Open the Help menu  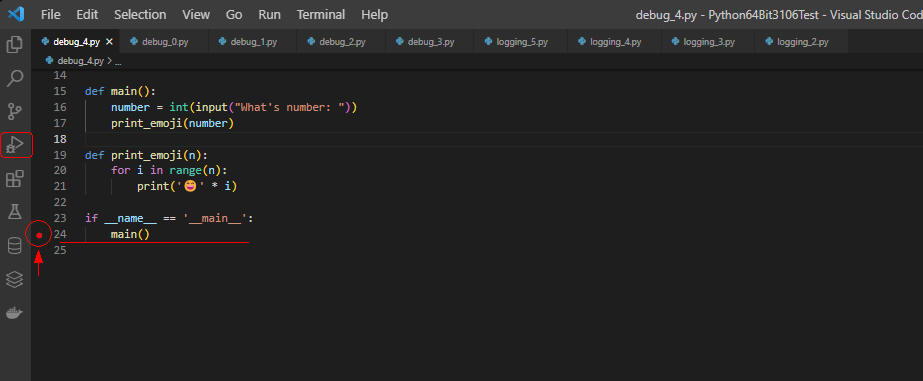374,14
